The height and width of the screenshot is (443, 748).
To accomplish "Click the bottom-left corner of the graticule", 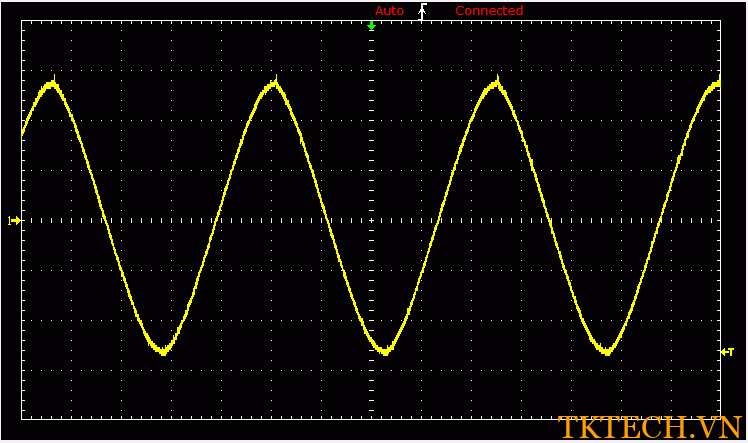I will pos(22,418).
